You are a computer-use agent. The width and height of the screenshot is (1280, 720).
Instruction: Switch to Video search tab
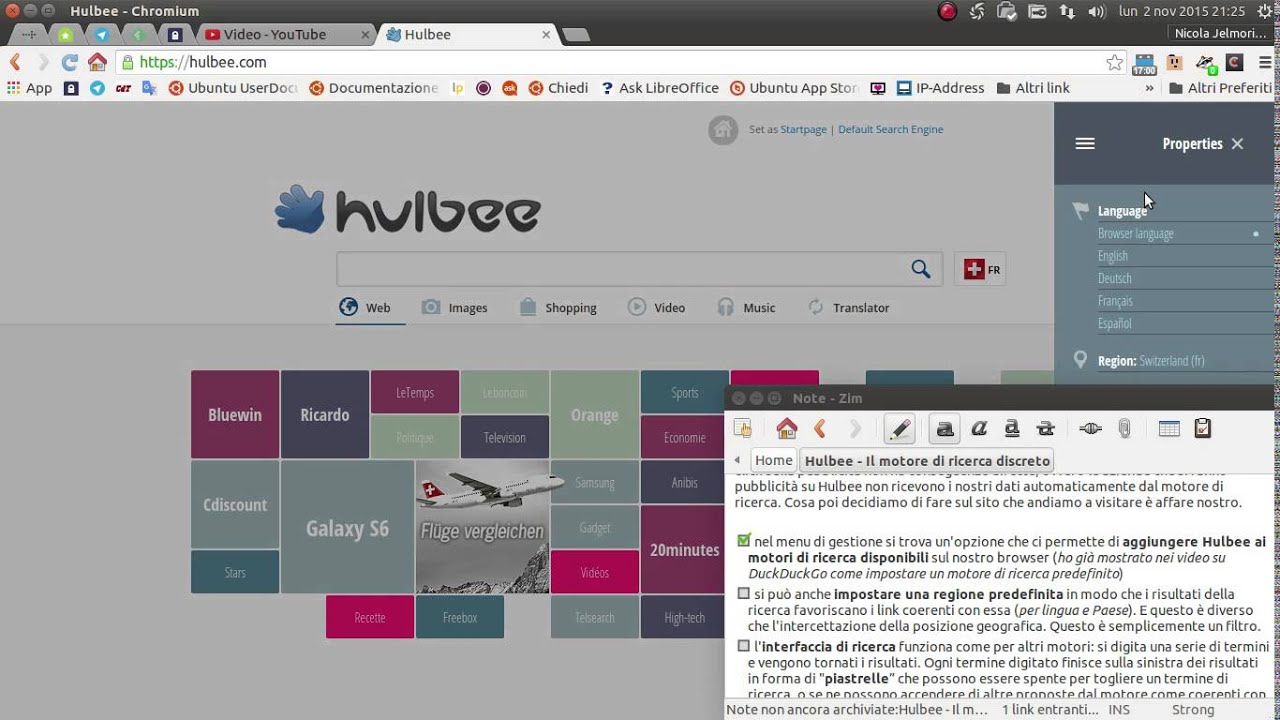656,307
